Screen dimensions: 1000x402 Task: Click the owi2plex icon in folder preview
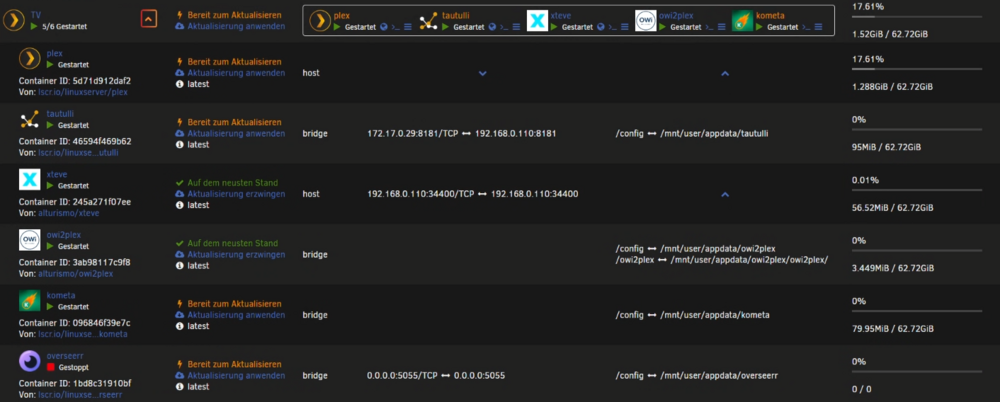[x=646, y=20]
